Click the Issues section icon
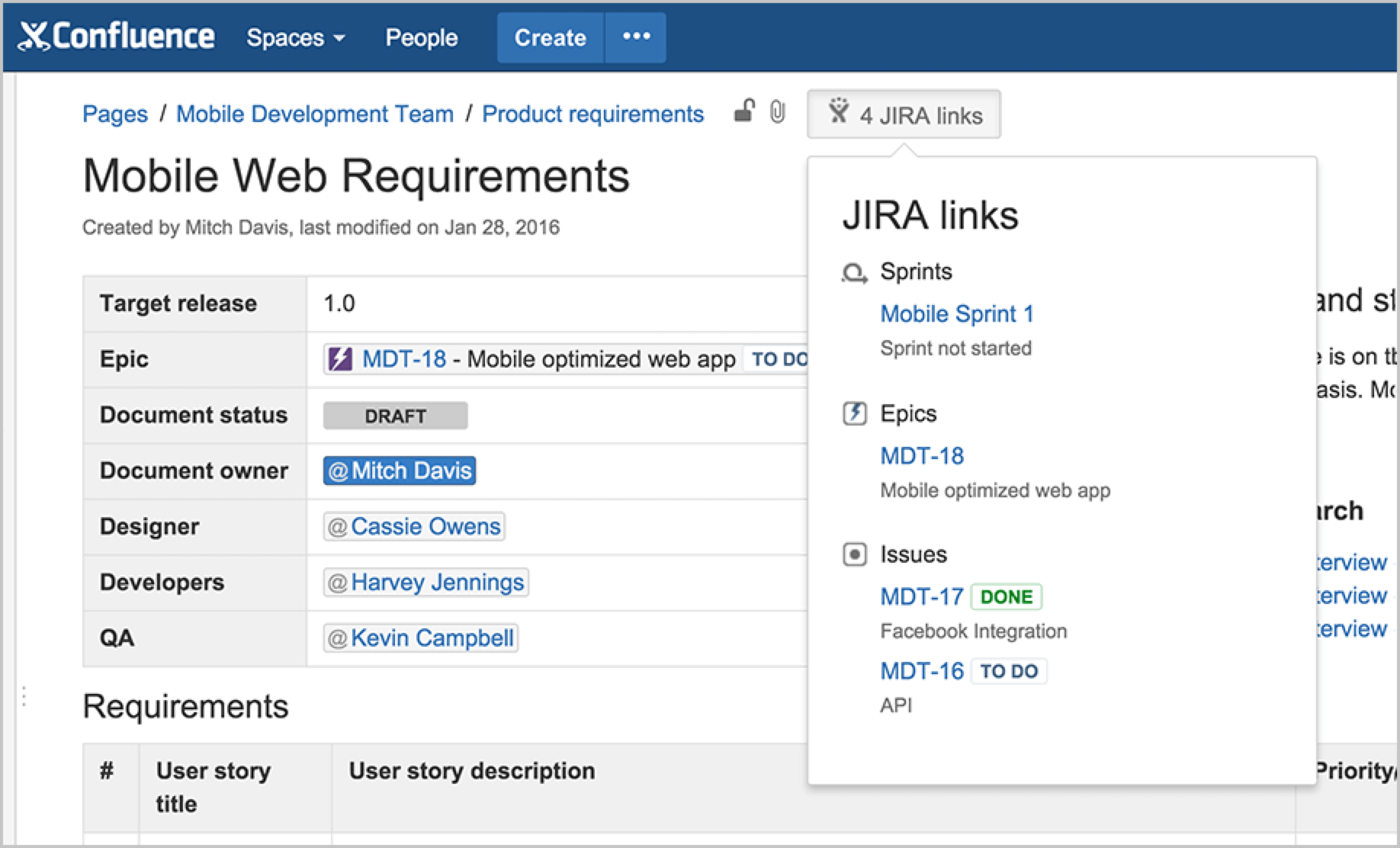Viewport: 1400px width, 848px height. tap(854, 554)
